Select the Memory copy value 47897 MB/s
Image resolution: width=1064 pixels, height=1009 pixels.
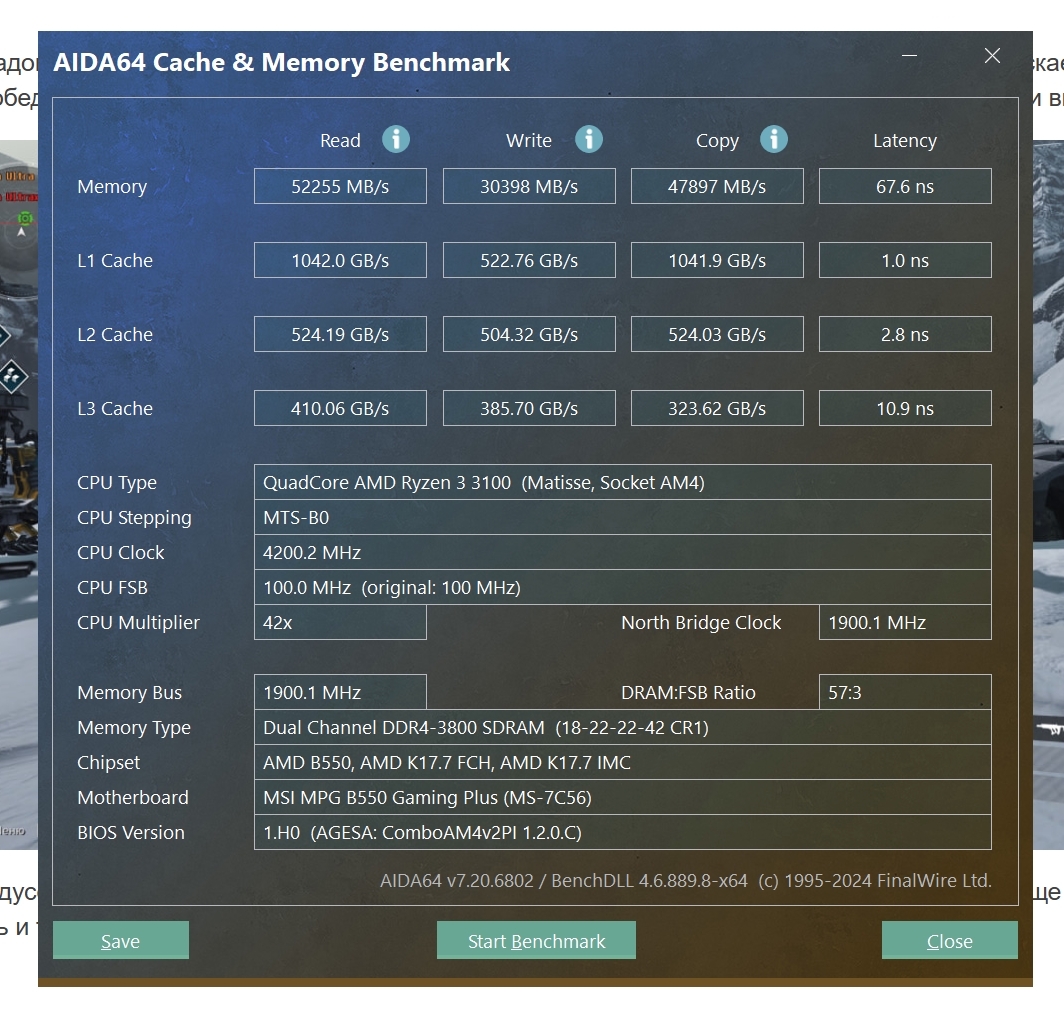[x=717, y=186]
